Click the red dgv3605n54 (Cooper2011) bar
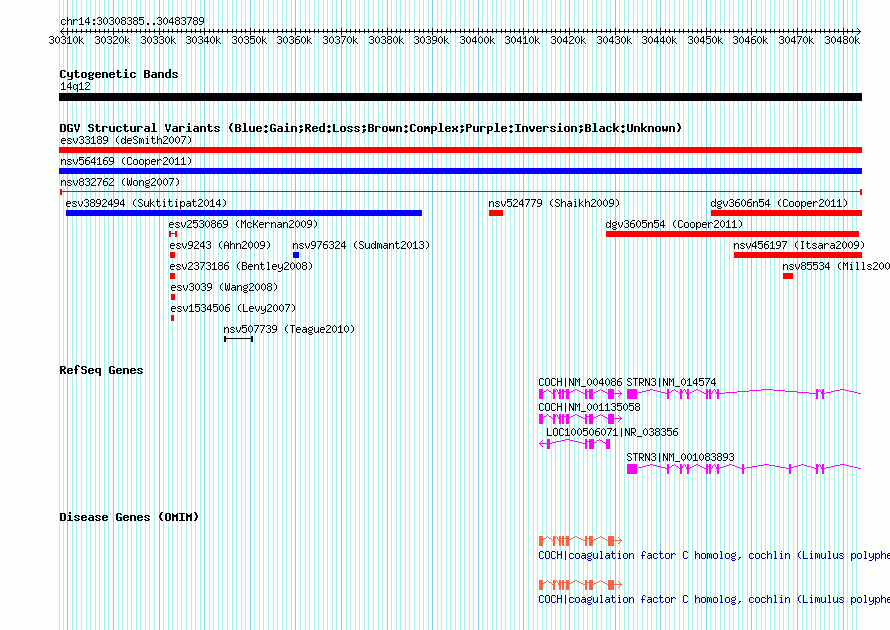 (732, 234)
